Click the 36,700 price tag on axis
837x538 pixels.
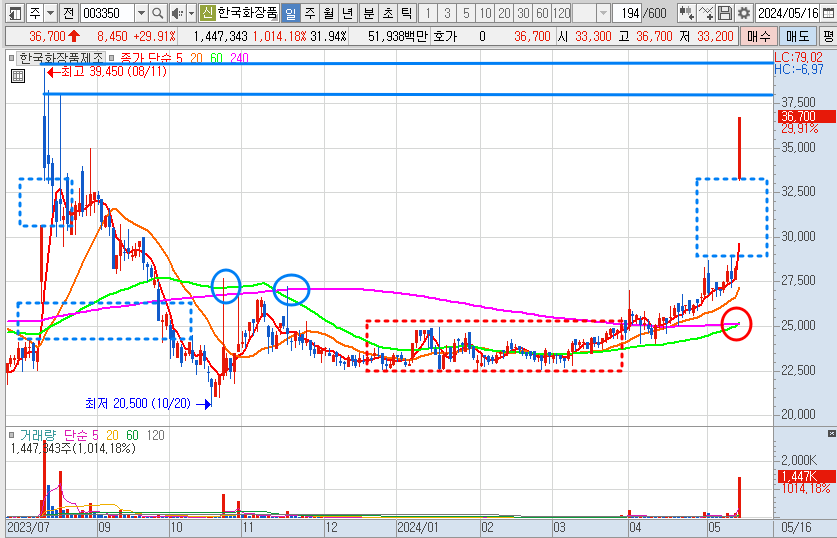click(806, 116)
